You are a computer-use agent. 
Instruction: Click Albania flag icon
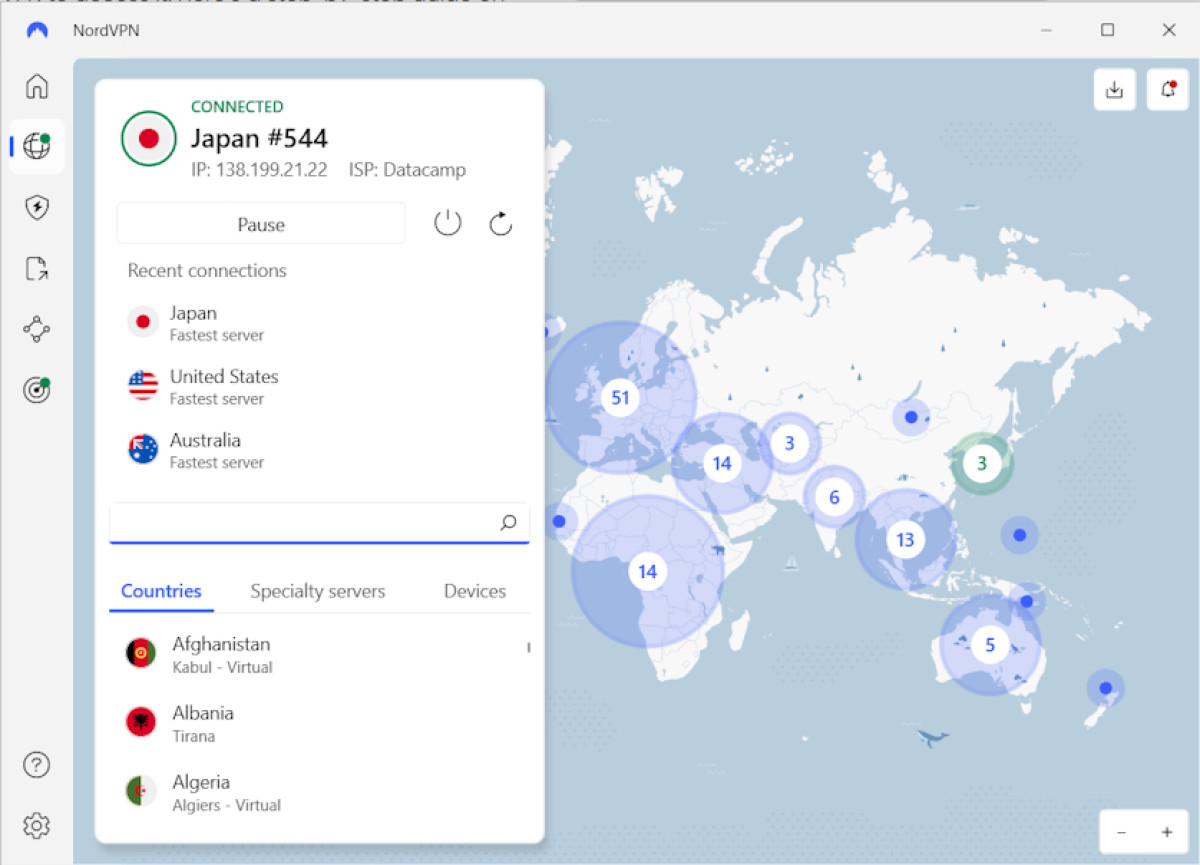(x=141, y=722)
